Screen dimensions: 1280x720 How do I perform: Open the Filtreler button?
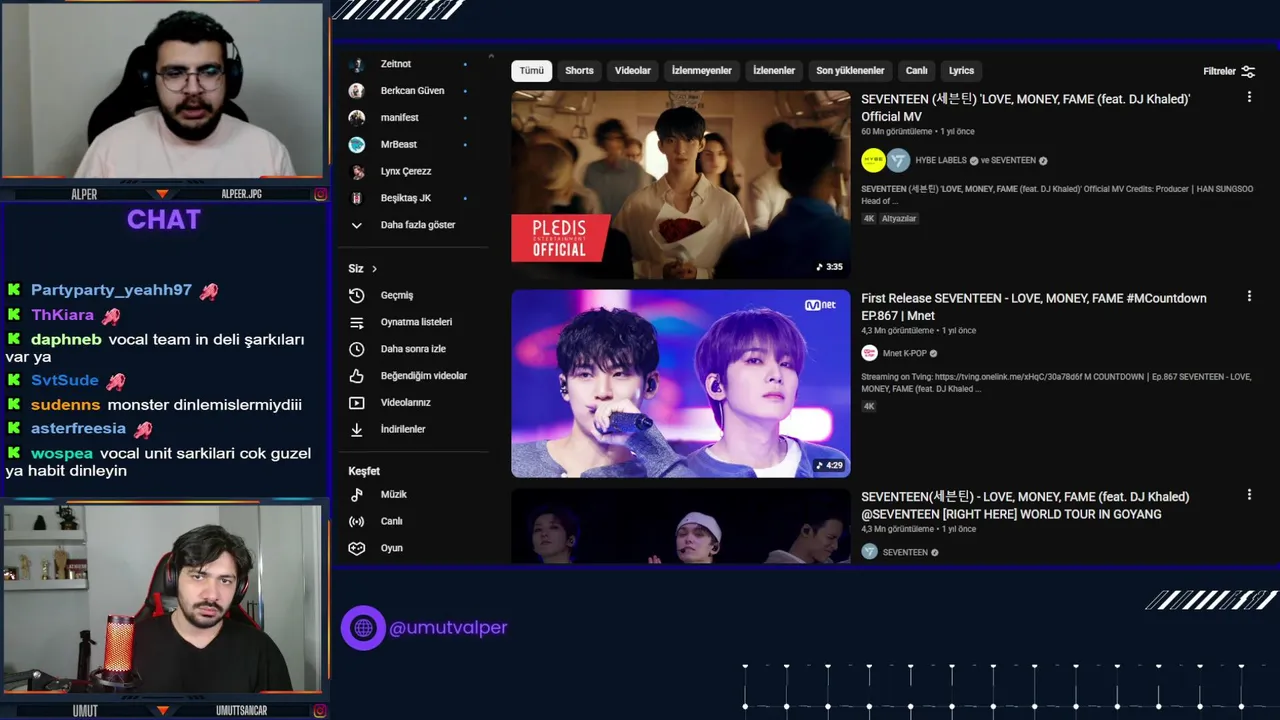[1229, 71]
